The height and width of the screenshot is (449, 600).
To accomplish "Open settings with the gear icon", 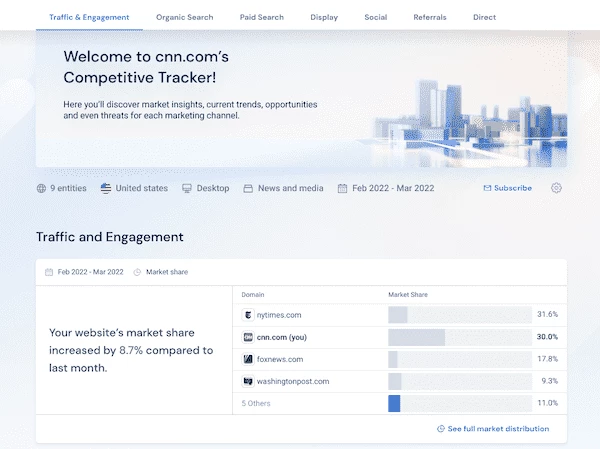I will [556, 188].
